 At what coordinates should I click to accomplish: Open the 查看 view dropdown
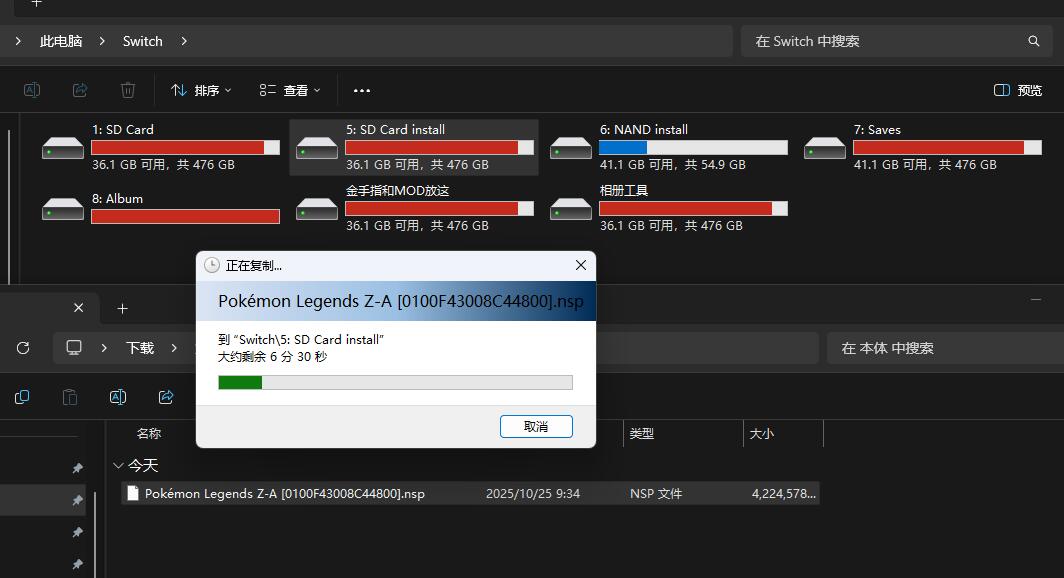coord(290,90)
